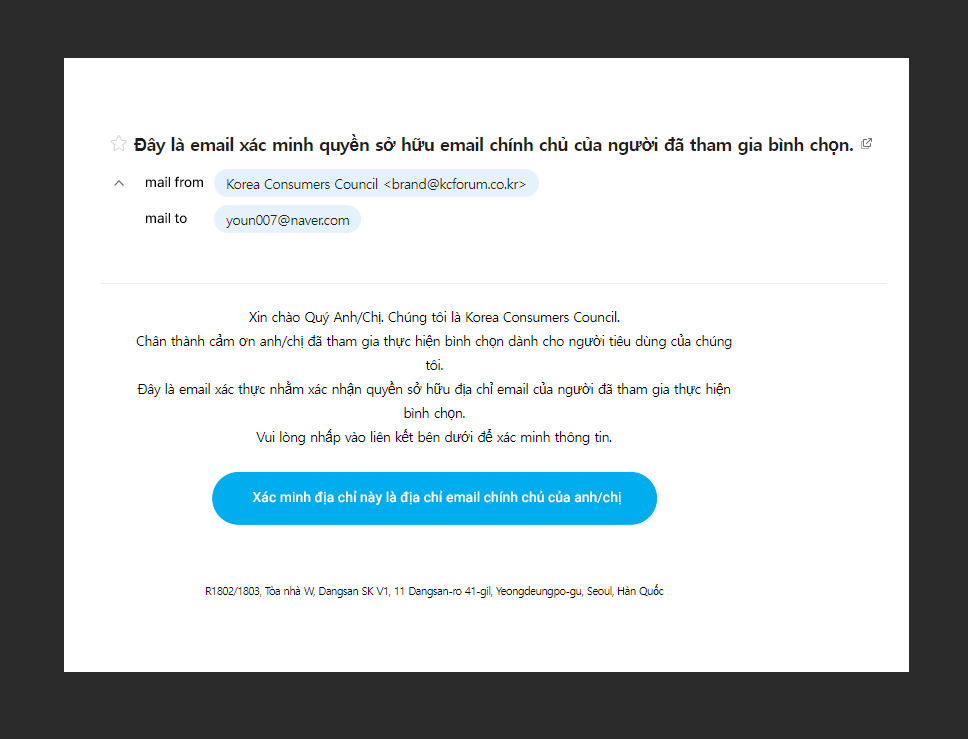This screenshot has width=968, height=739.
Task: Click the footer address 'R1802/1803, Tòa nhà W'
Action: pyautogui.click(x=434, y=591)
